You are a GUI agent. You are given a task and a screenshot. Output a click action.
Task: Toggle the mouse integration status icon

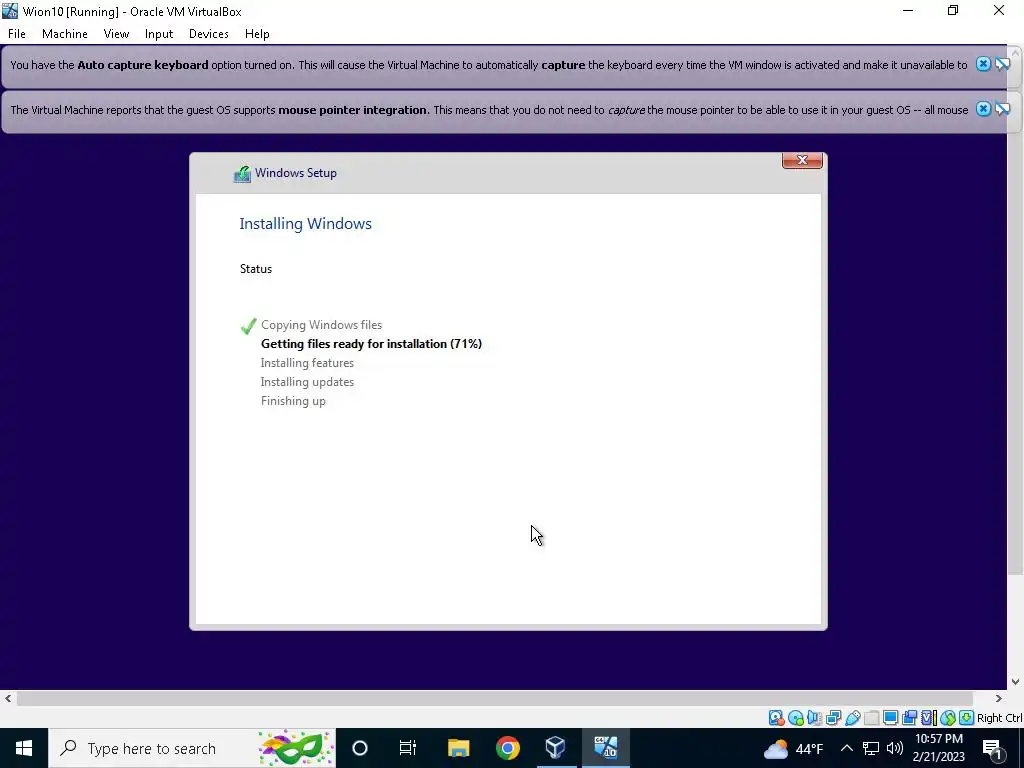pyautogui.click(x=948, y=718)
